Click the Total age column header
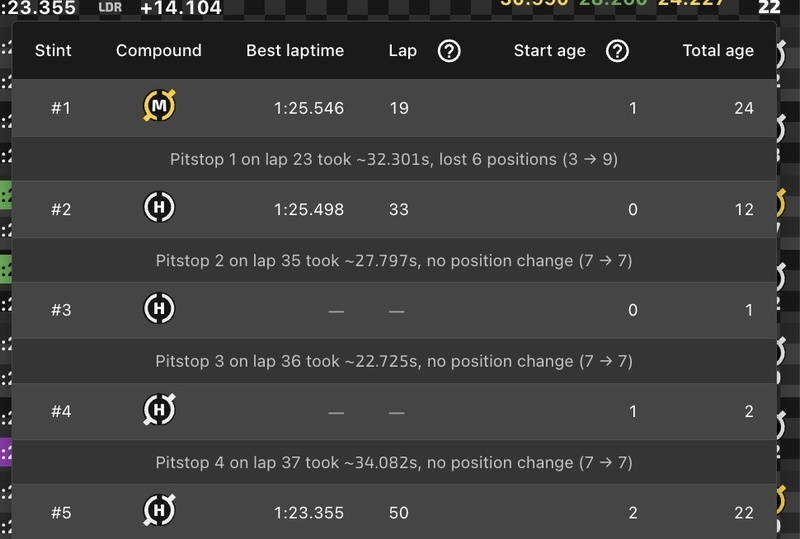This screenshot has width=800, height=539. (718, 51)
